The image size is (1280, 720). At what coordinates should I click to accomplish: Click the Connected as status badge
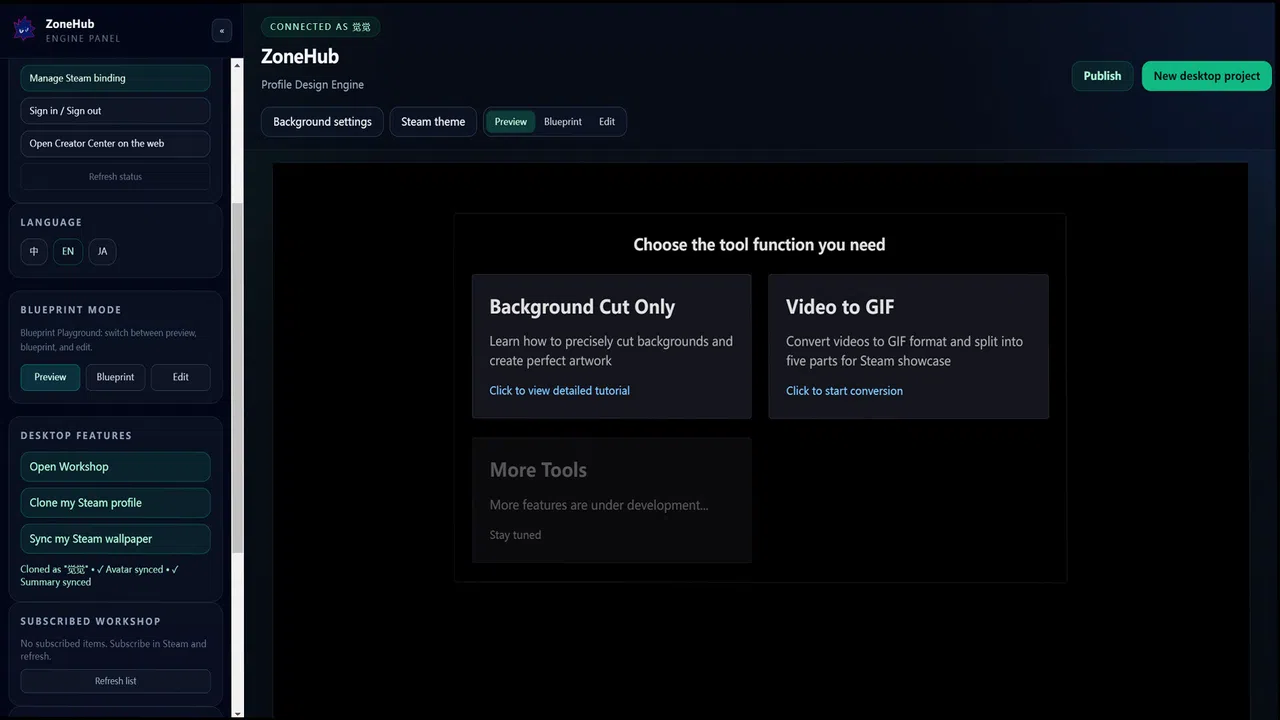point(320,27)
